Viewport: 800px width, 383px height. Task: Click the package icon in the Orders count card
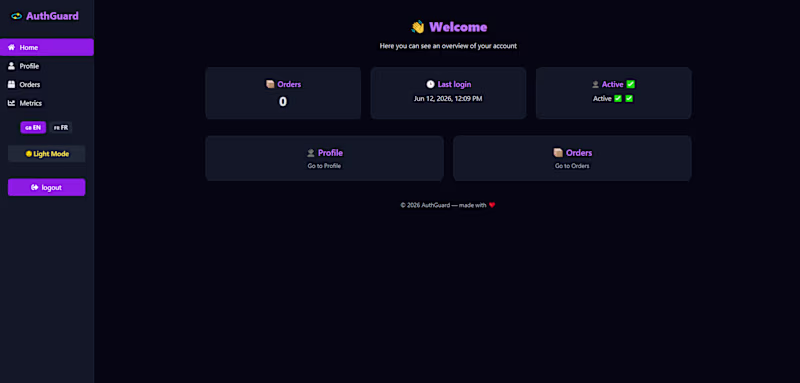[270, 84]
